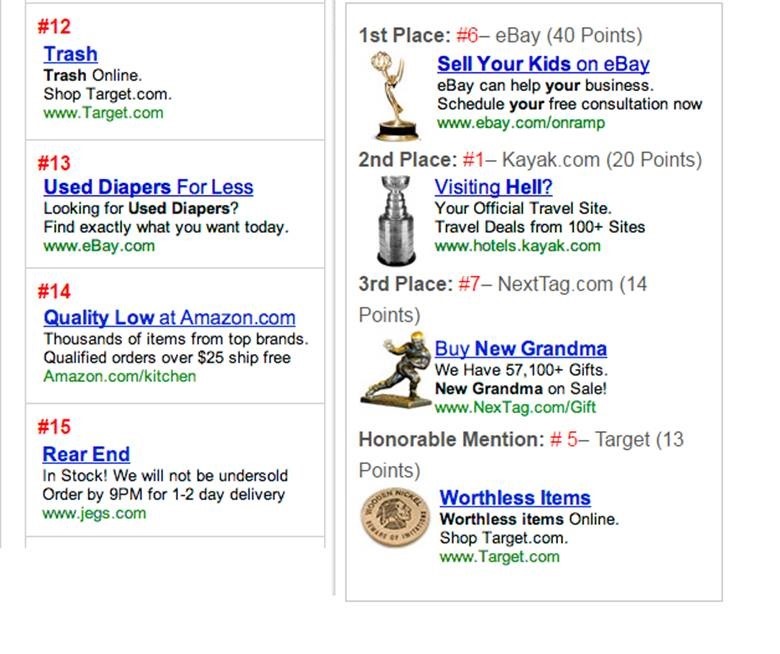Open the 'Worthless Items' ad link
This screenshot has height=654, width=780.
(515, 498)
